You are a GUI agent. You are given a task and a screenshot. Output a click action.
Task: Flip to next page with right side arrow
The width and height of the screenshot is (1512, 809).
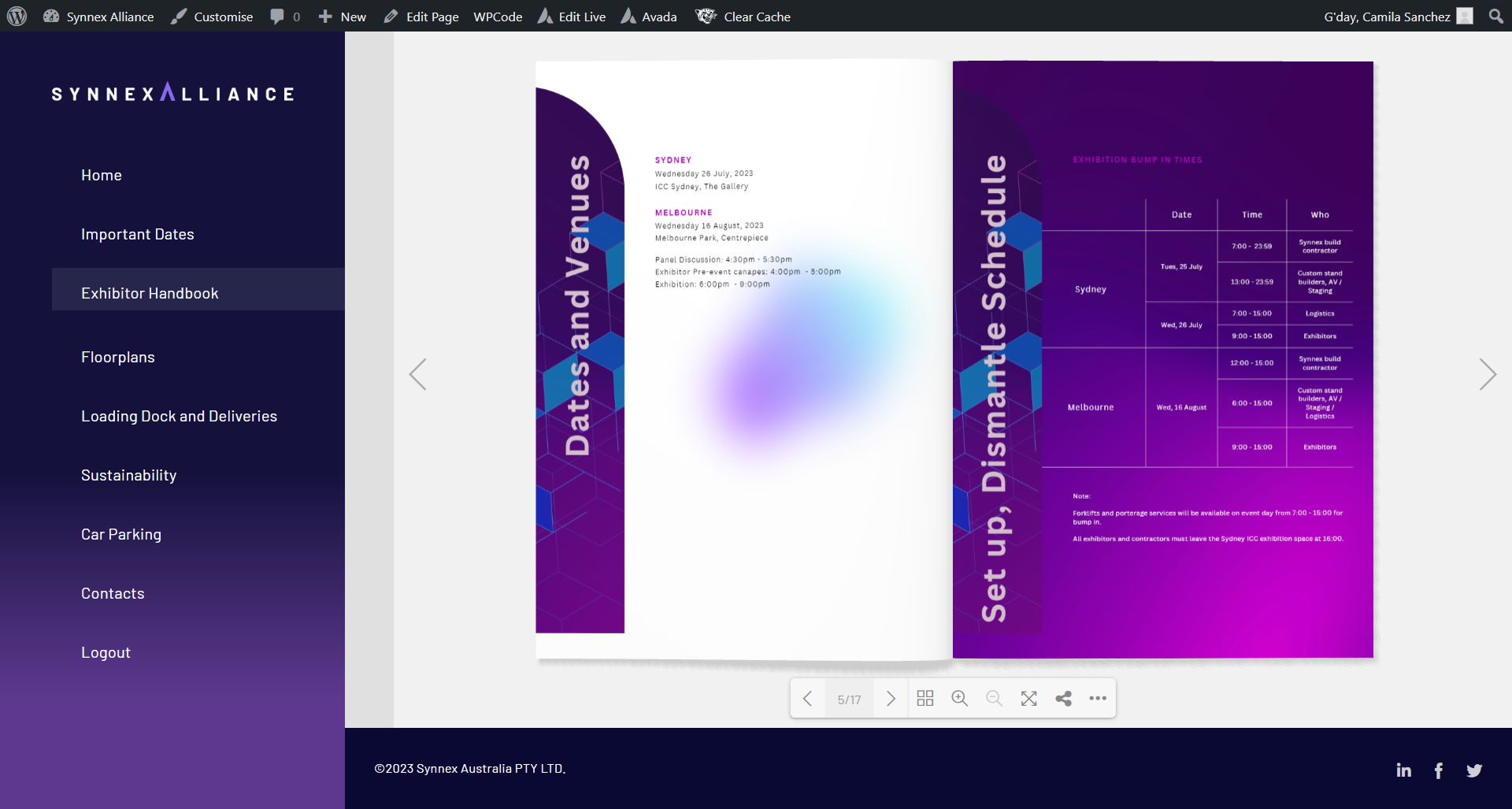click(x=1487, y=374)
